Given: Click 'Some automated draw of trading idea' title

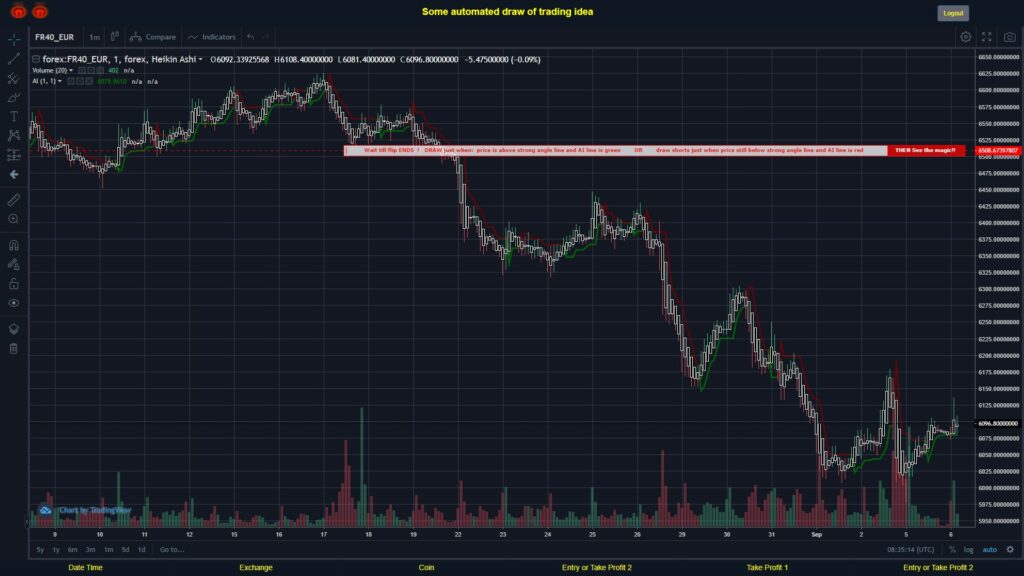Looking at the screenshot, I should pyautogui.click(x=507, y=12).
